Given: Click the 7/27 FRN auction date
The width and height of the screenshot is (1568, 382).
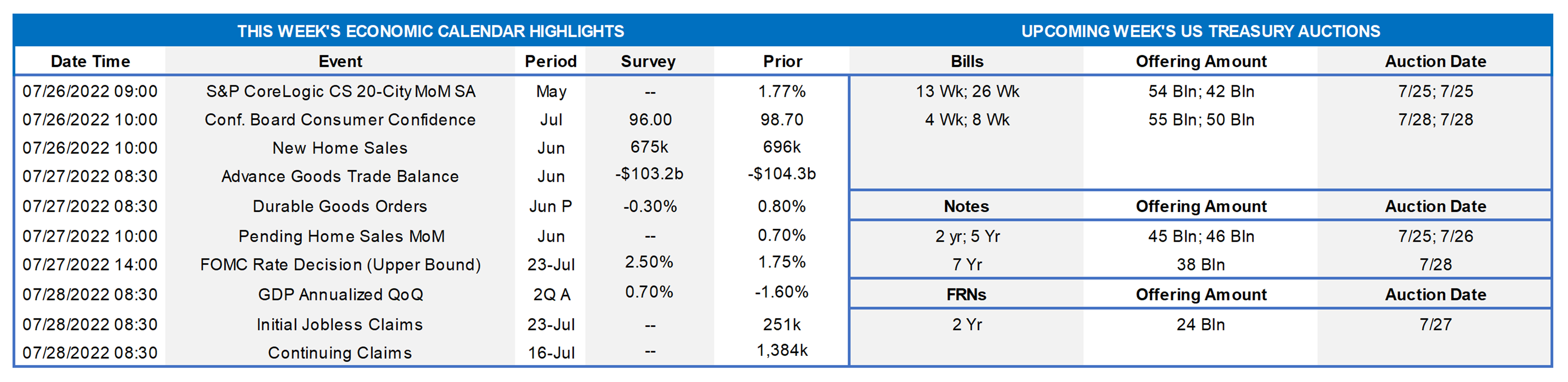Looking at the screenshot, I should pos(1435,324).
